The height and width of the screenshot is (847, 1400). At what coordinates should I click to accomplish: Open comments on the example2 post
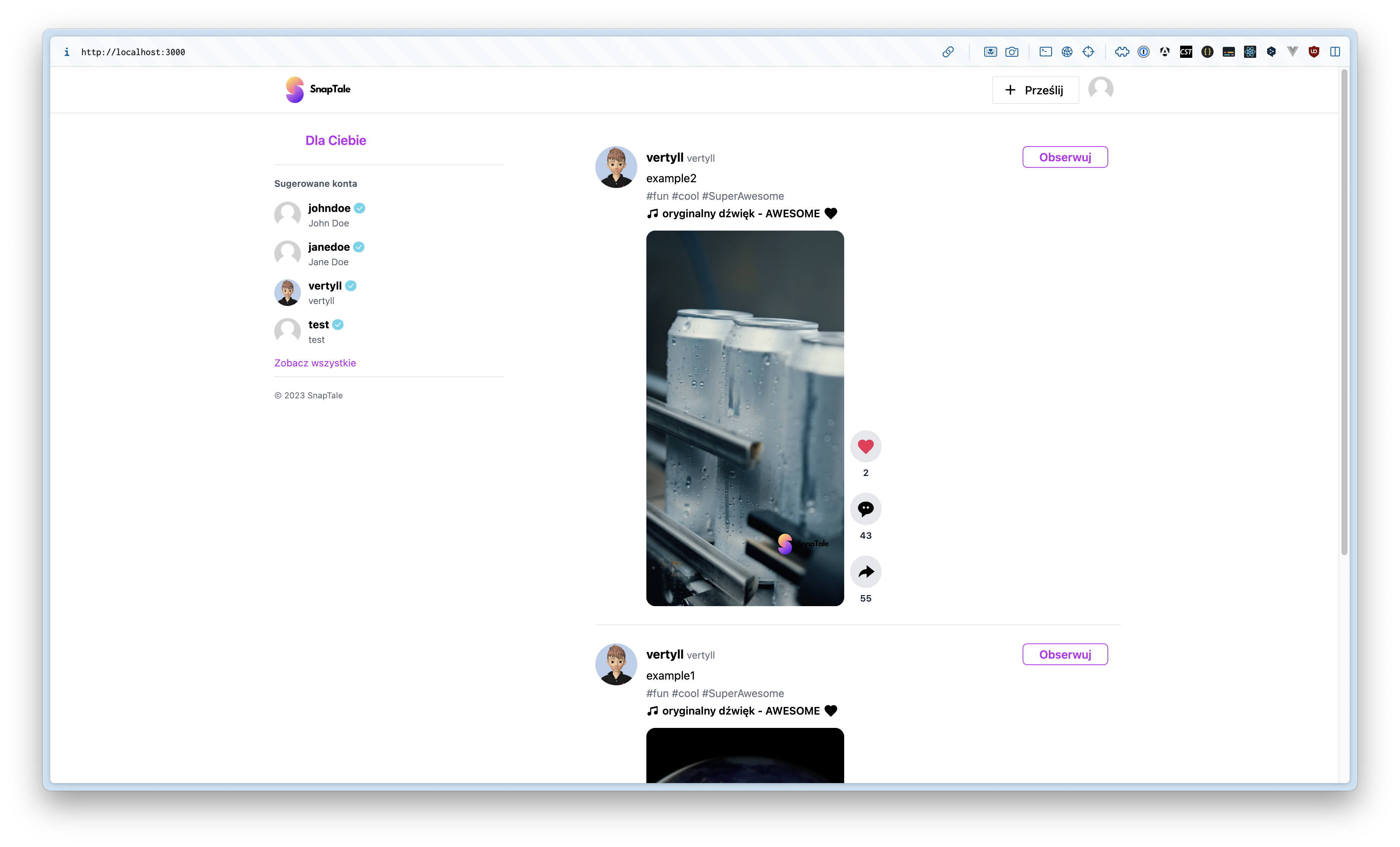(865, 509)
